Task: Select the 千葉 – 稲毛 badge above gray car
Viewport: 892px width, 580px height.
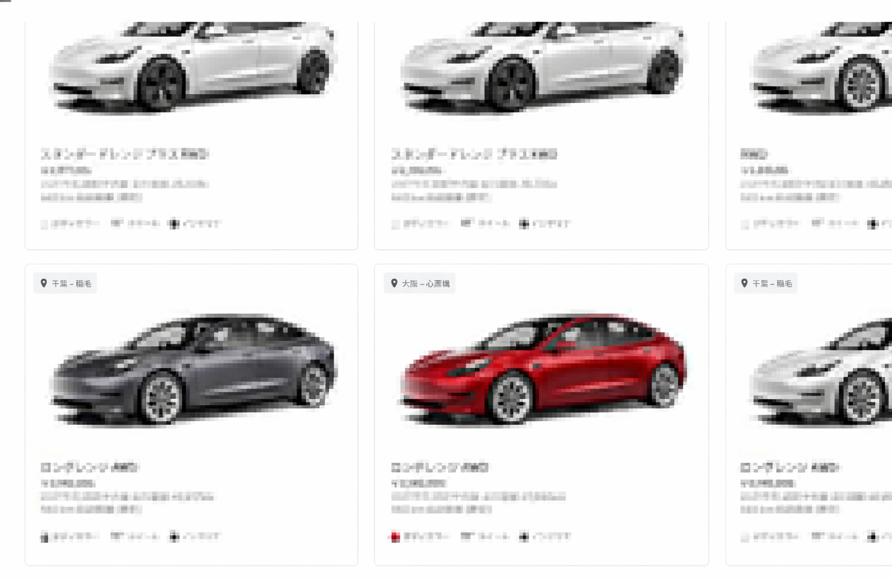Action: coord(65,283)
